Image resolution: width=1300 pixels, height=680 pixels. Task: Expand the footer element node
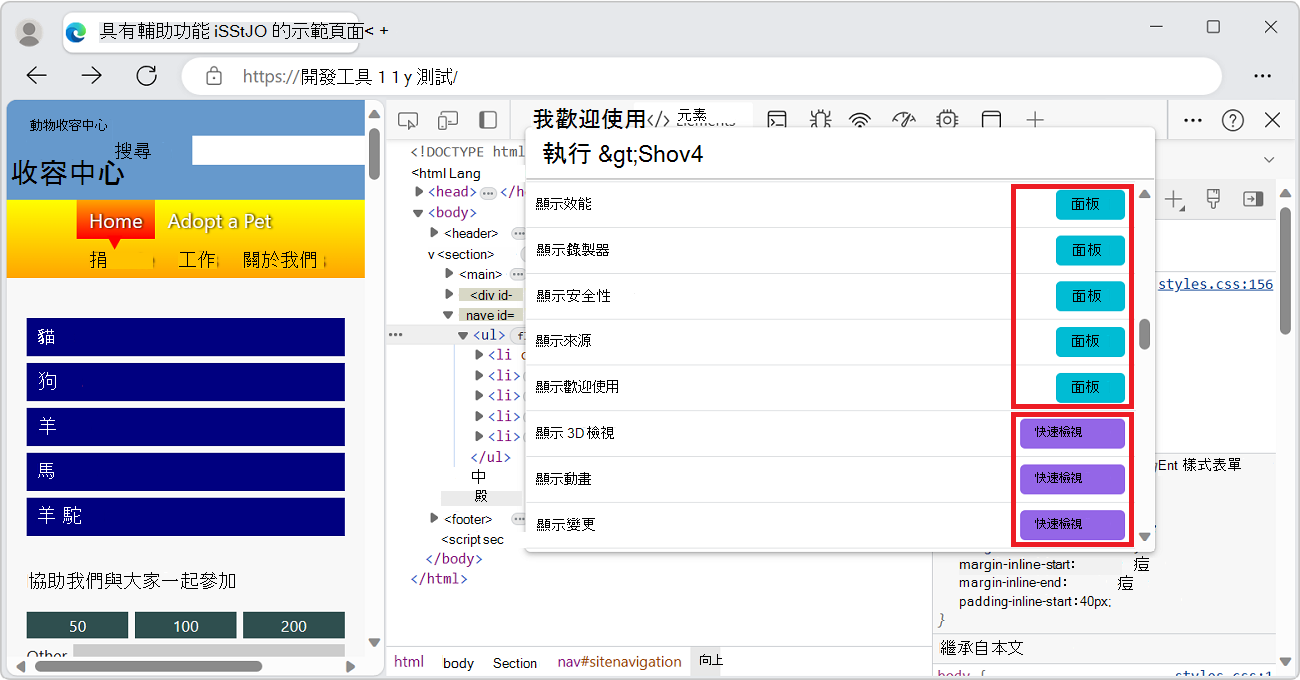[435, 518]
